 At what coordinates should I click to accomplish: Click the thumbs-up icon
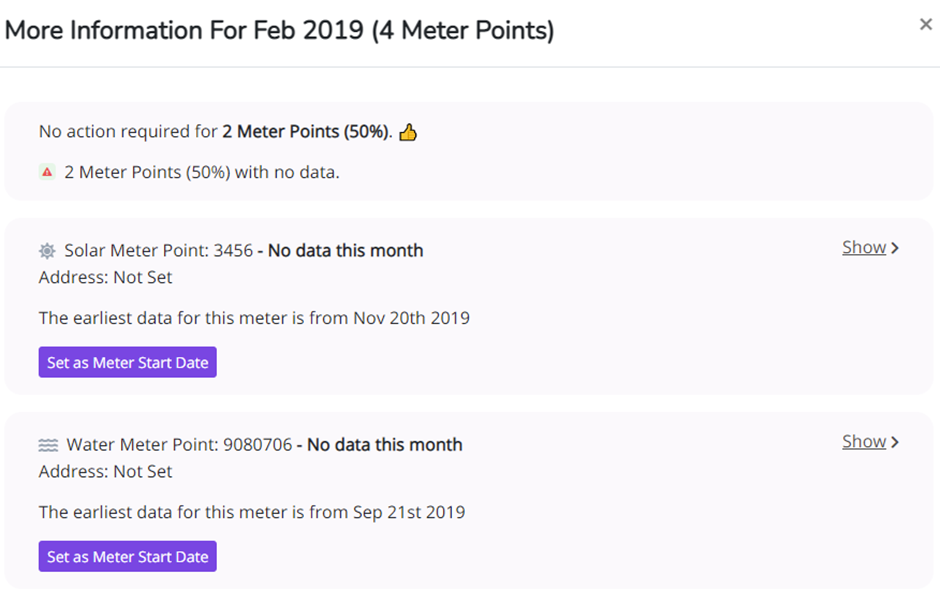[408, 132]
